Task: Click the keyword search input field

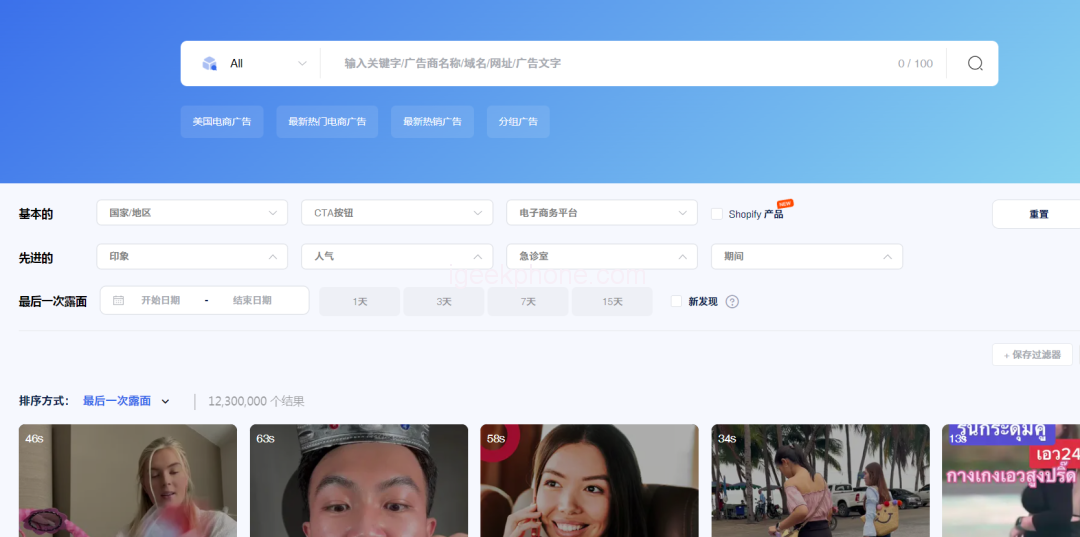Action: (610, 63)
